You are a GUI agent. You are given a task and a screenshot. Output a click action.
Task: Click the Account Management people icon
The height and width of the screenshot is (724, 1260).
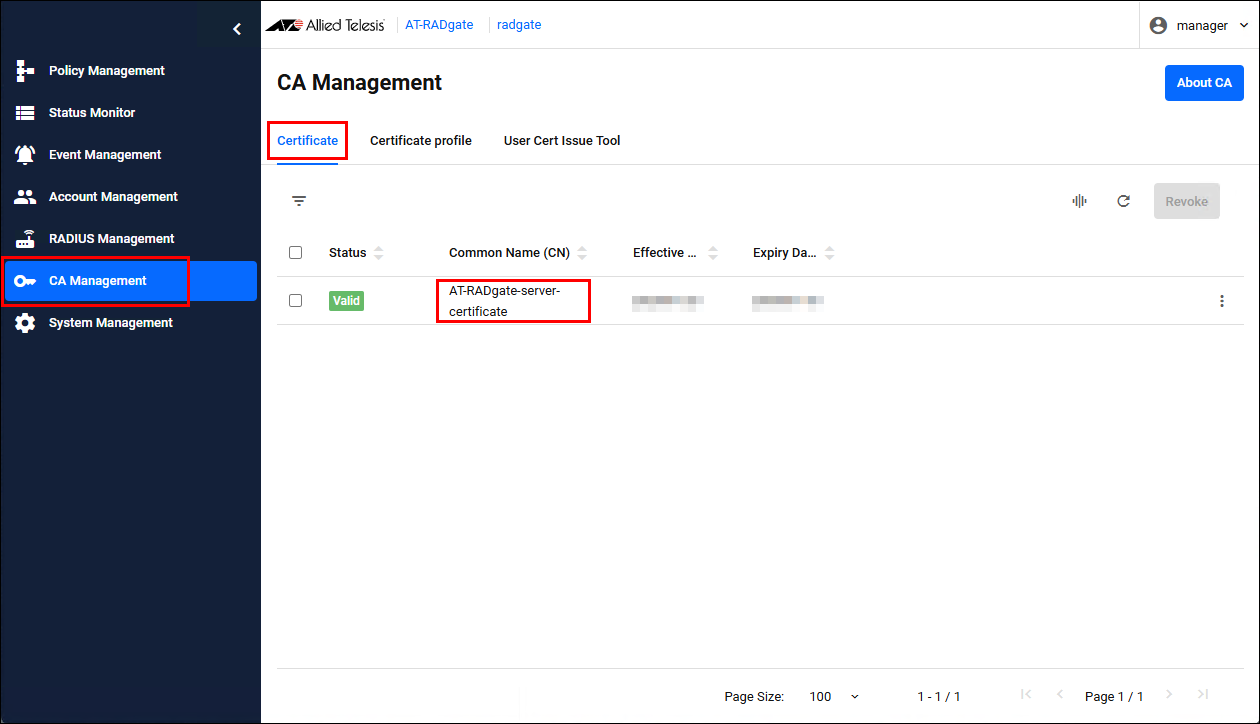(x=25, y=197)
